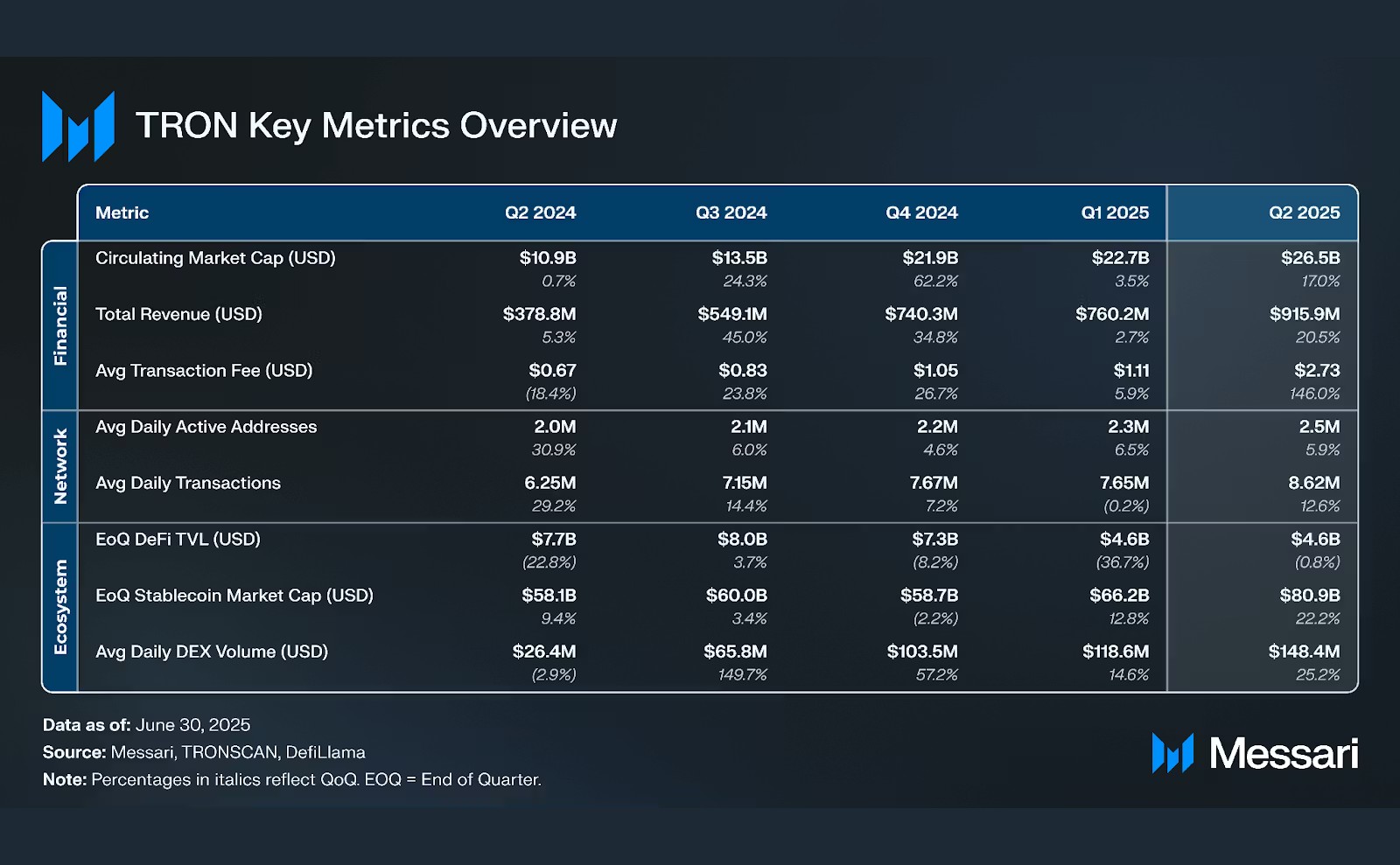Select the Q4 2024 column header
1400x865 pixels.
tap(921, 213)
